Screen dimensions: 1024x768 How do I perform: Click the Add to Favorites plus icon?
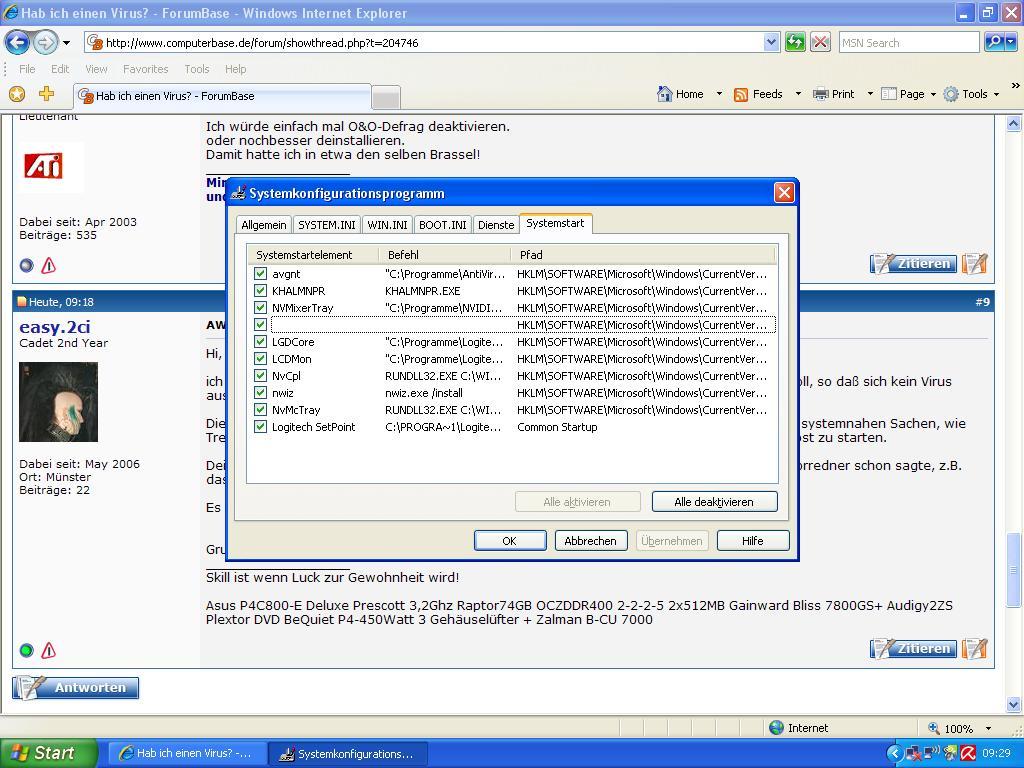(x=46, y=95)
